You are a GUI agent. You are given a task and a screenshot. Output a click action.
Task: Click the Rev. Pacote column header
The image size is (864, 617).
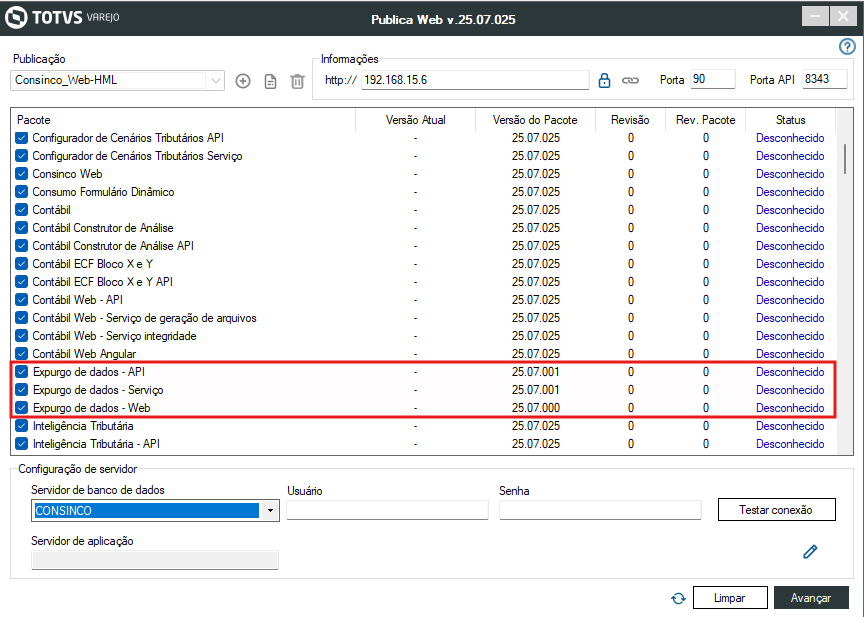coord(705,120)
